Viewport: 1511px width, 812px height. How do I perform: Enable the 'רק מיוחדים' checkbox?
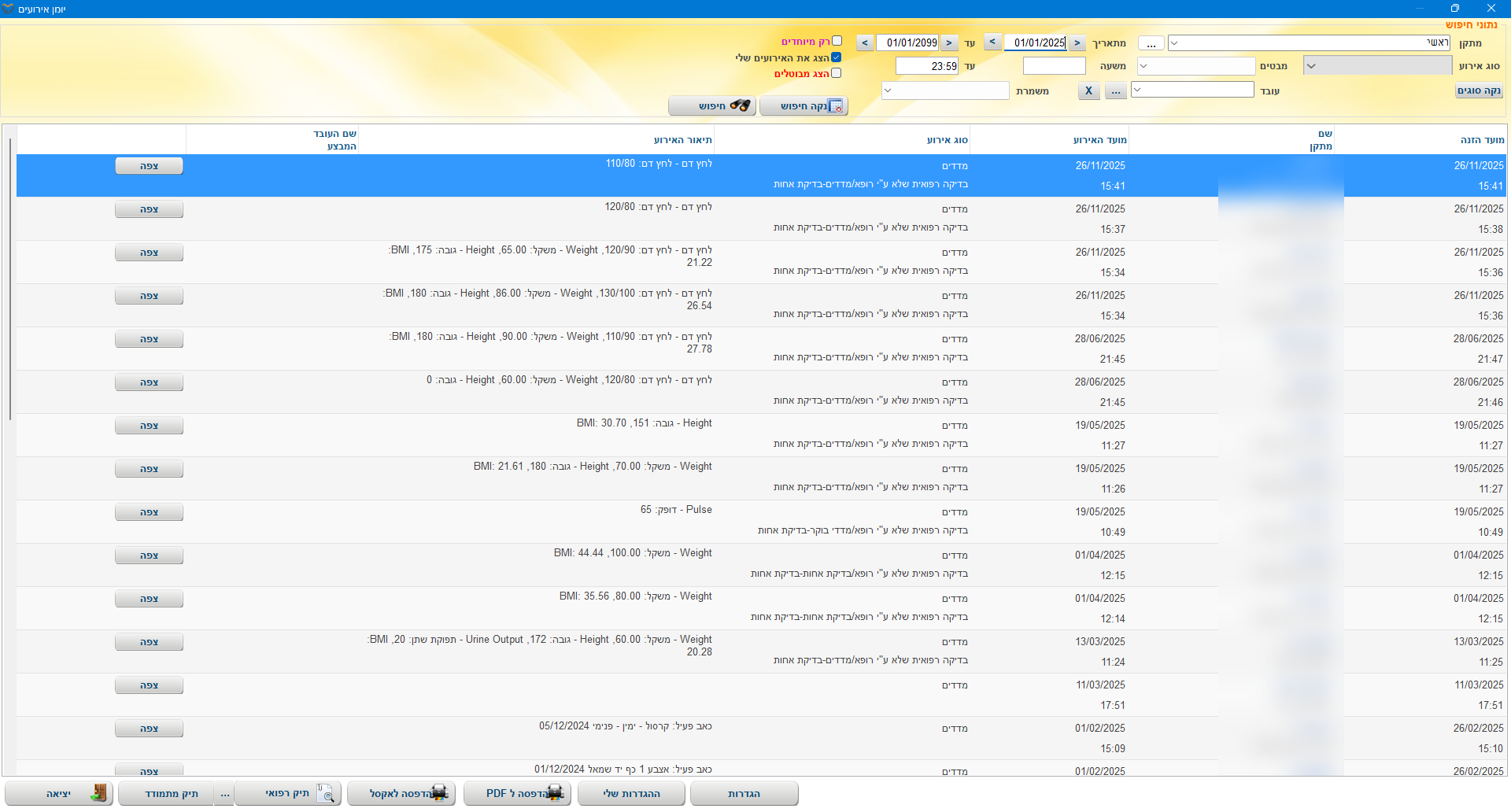pos(837,41)
